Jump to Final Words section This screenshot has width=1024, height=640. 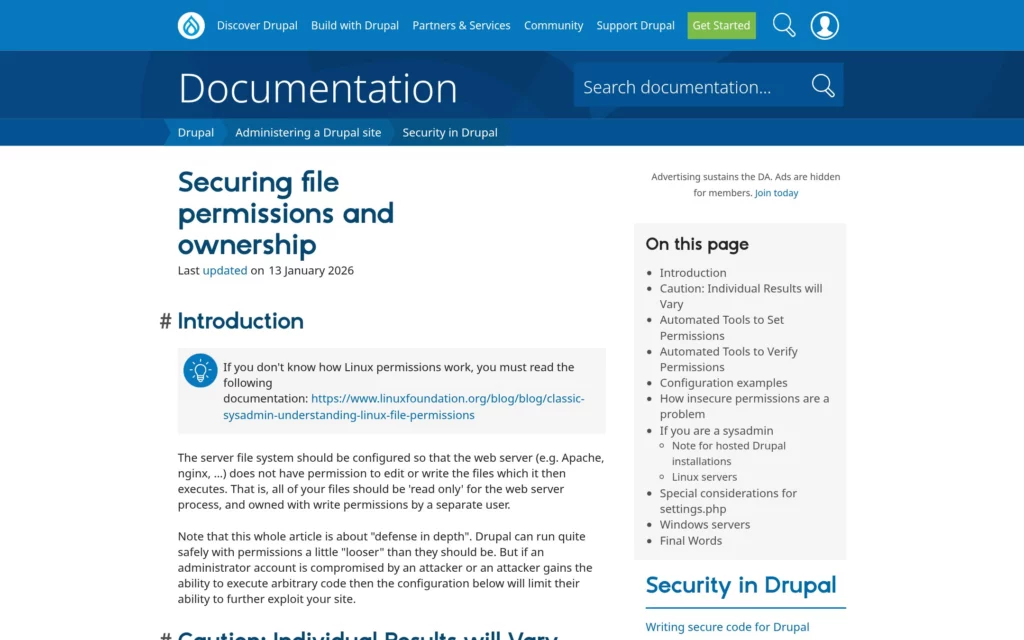690,541
